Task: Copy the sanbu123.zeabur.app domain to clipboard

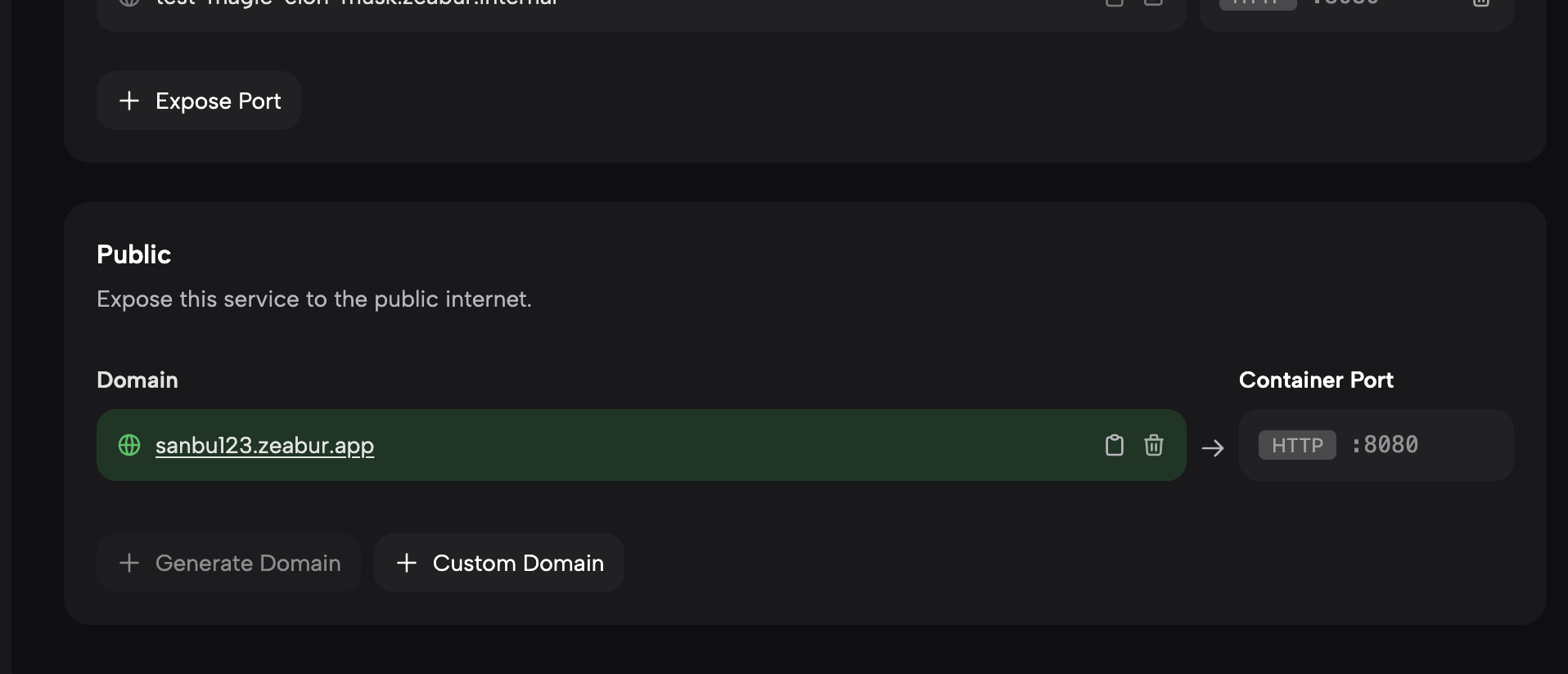Action: tap(1114, 445)
